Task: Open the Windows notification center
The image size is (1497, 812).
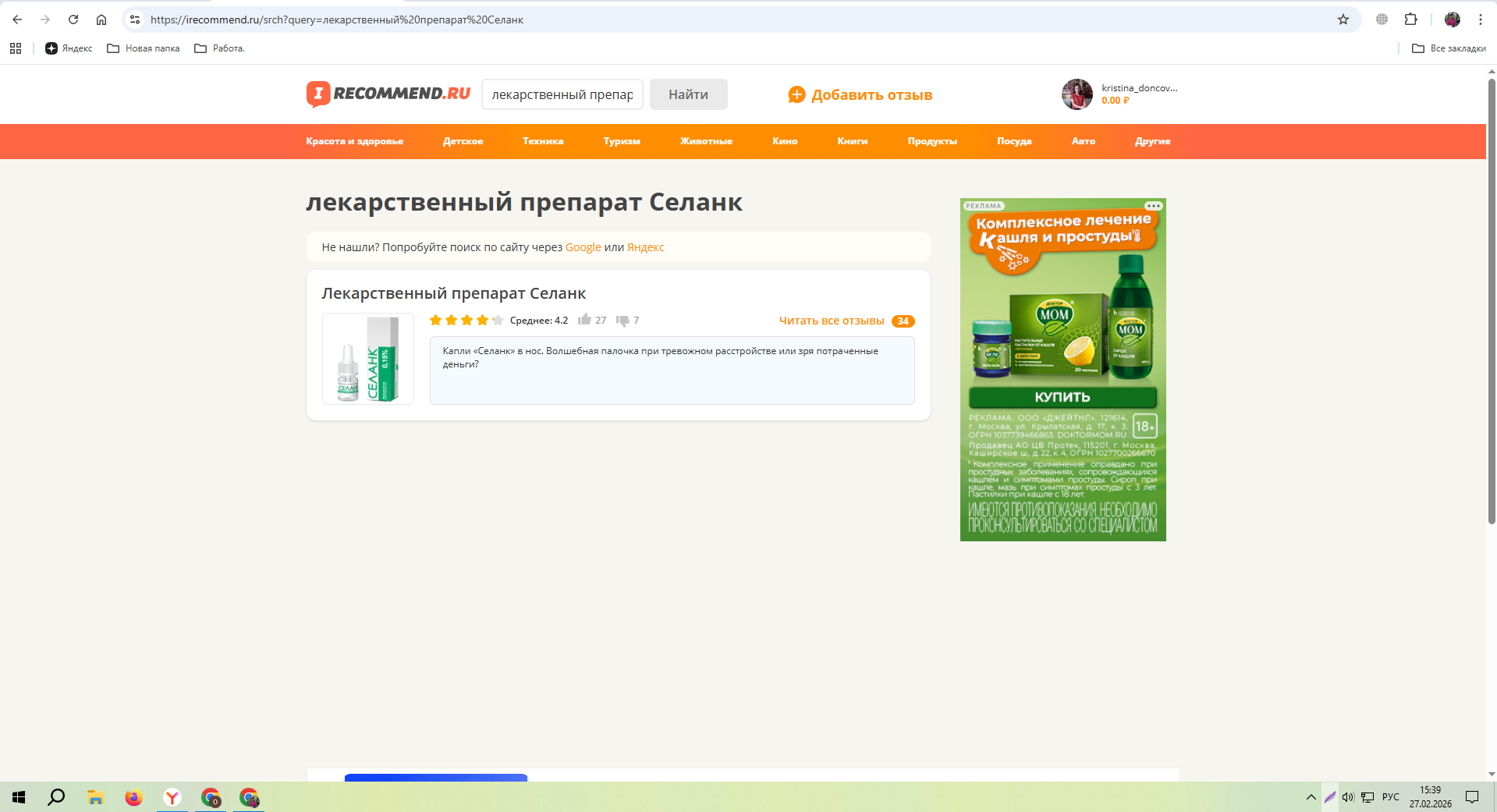Action: (1472, 797)
